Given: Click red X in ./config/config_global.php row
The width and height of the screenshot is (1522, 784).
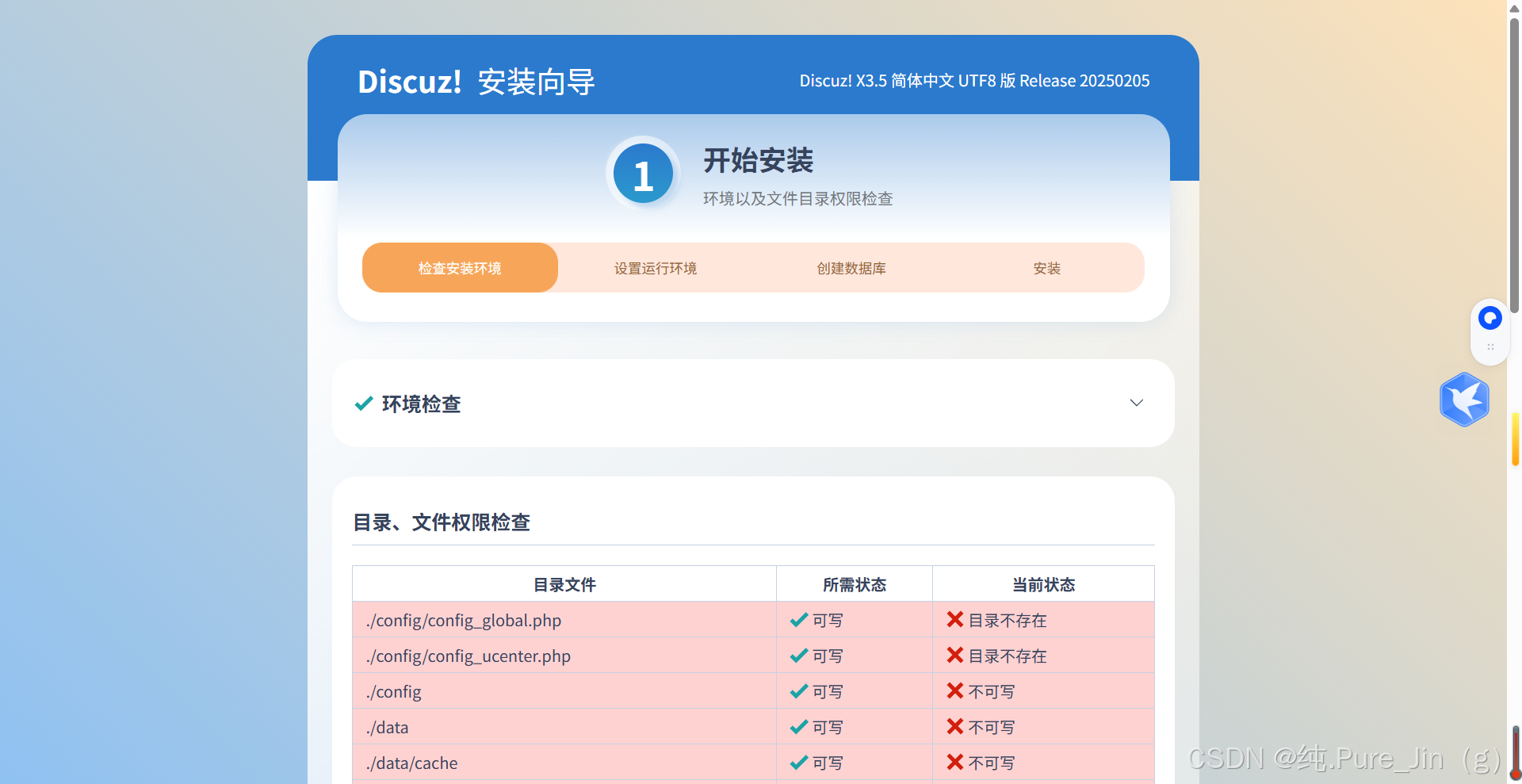Looking at the screenshot, I should [x=955, y=619].
